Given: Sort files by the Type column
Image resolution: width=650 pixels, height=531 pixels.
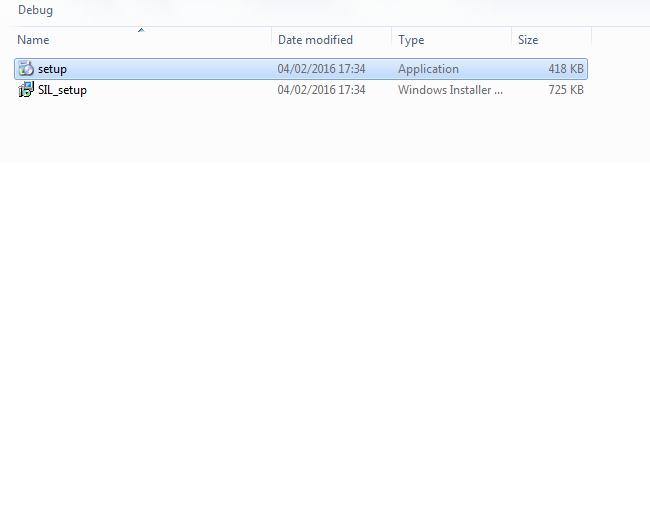Looking at the screenshot, I should tap(411, 40).
